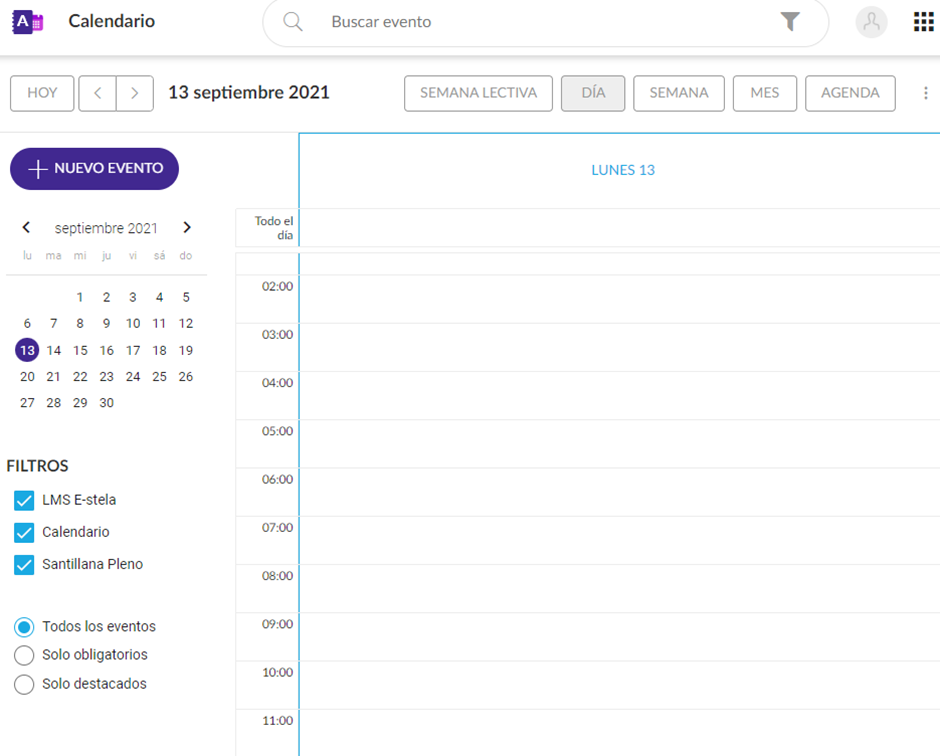
Task: Show previous month in mini calendar
Action: coord(26,228)
